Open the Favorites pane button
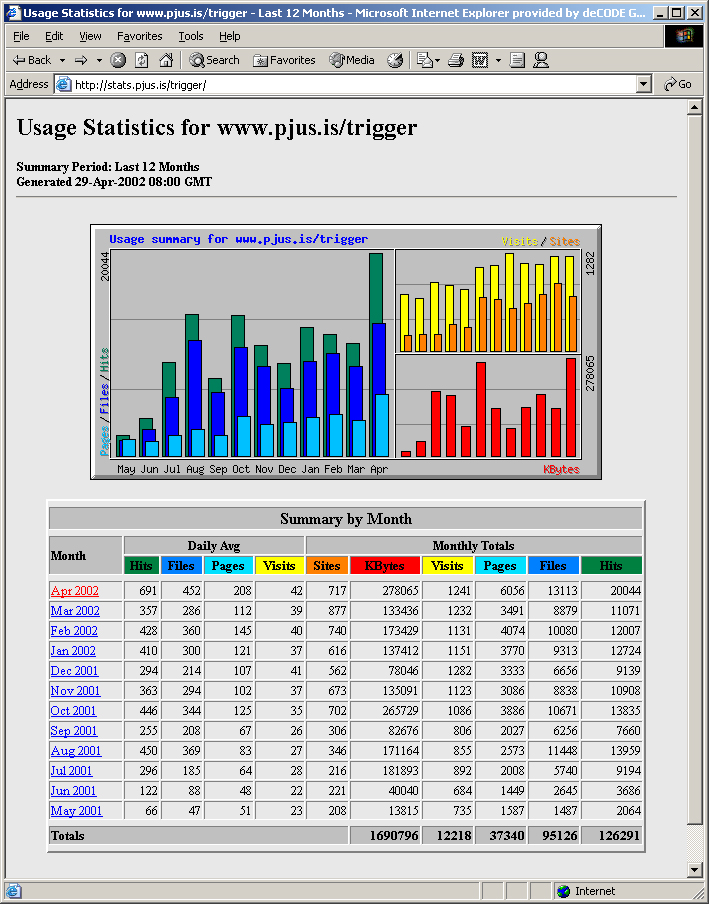The height and width of the screenshot is (904, 709). [x=285, y=60]
